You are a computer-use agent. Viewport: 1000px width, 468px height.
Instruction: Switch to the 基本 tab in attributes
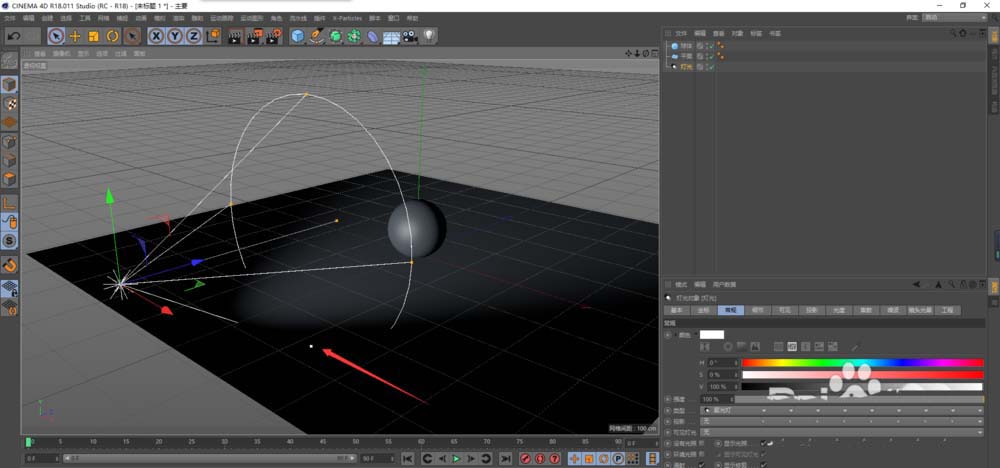pyautogui.click(x=676, y=310)
